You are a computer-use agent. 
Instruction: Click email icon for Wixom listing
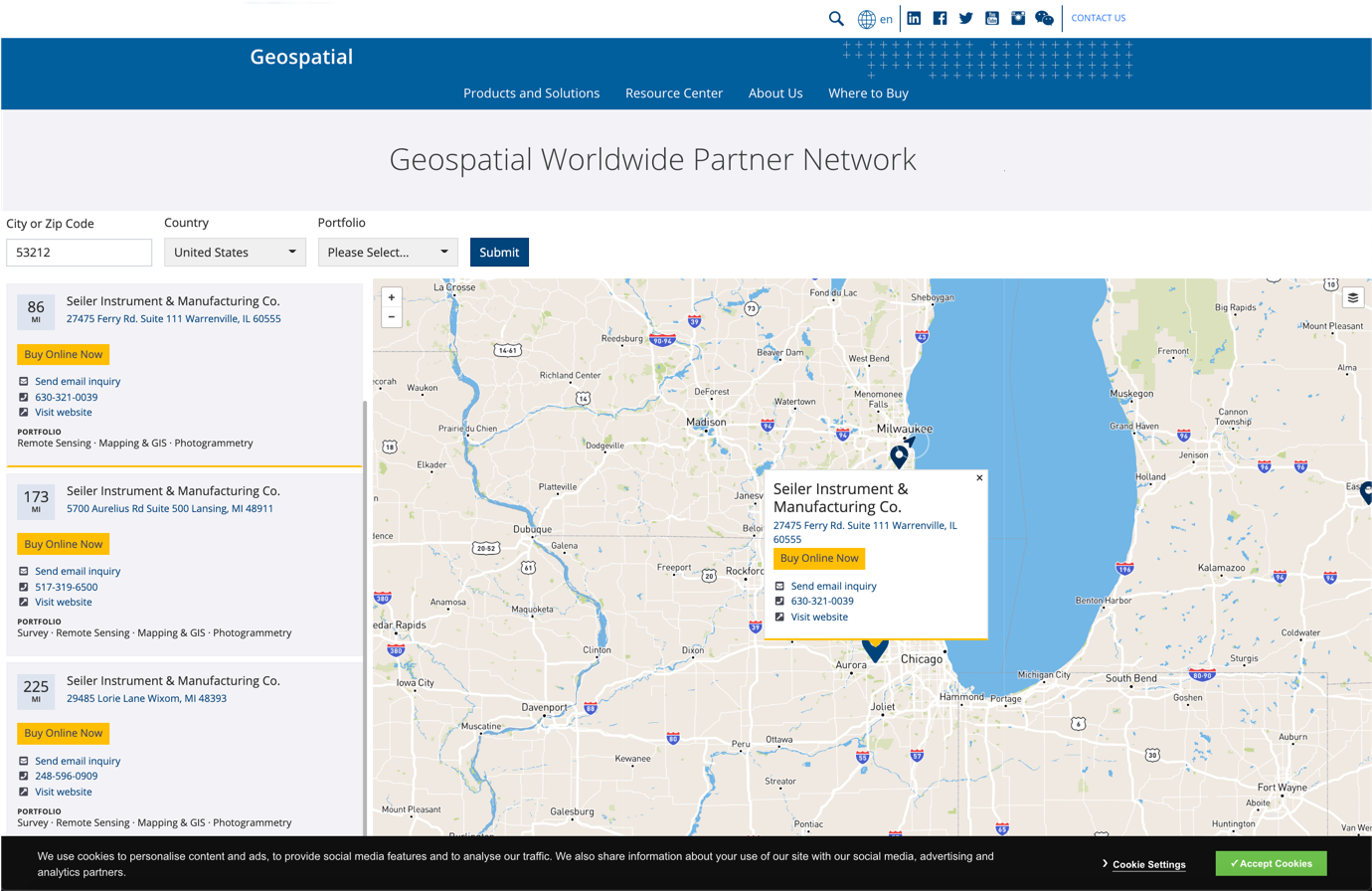(23, 761)
